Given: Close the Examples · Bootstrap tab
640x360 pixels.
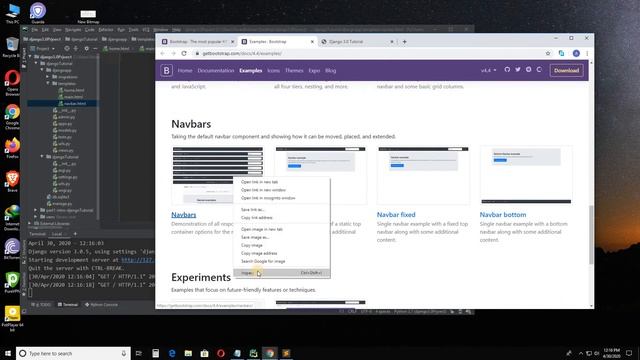Looking at the screenshot, I should click(x=312, y=42).
